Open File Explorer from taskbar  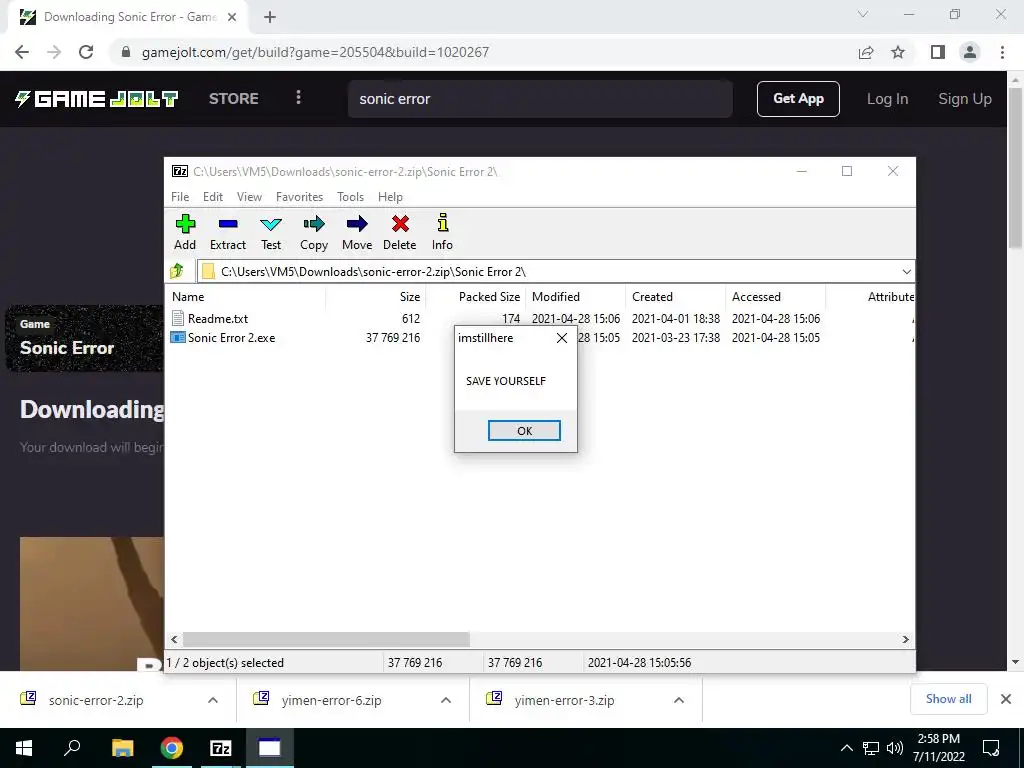click(122, 748)
